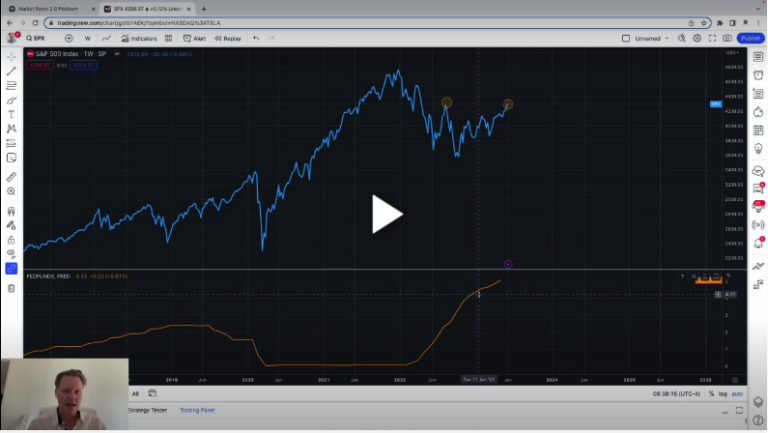
Task: Start bar Replay mode
Action: pyautogui.click(x=228, y=38)
